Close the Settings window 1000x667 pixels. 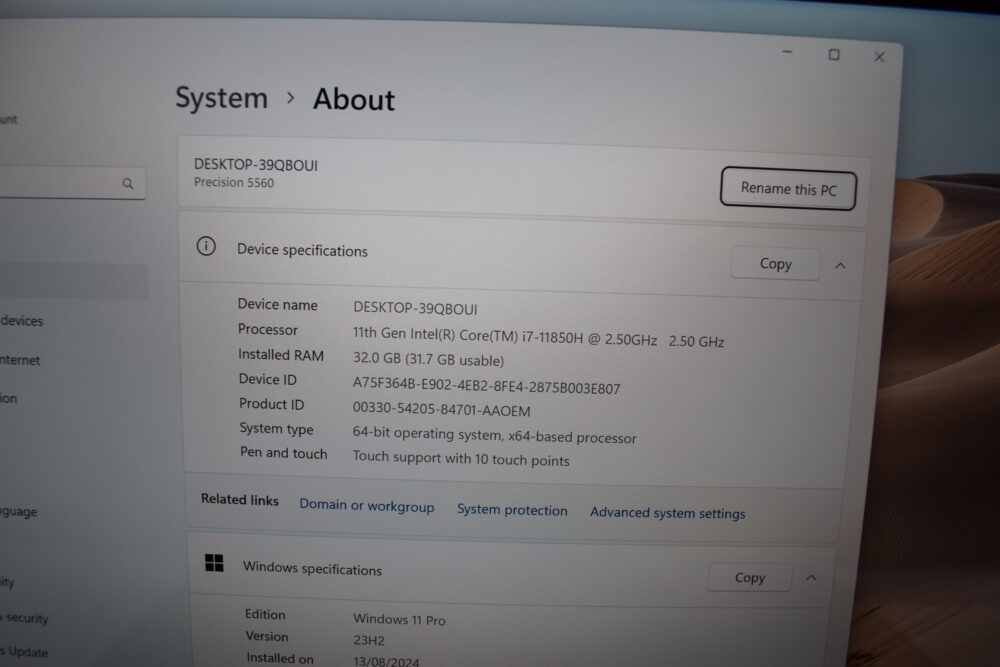(x=879, y=57)
